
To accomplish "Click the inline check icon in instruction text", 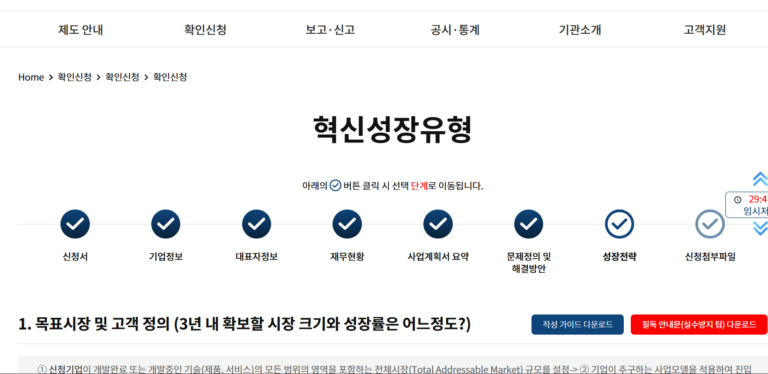I will pyautogui.click(x=335, y=186).
